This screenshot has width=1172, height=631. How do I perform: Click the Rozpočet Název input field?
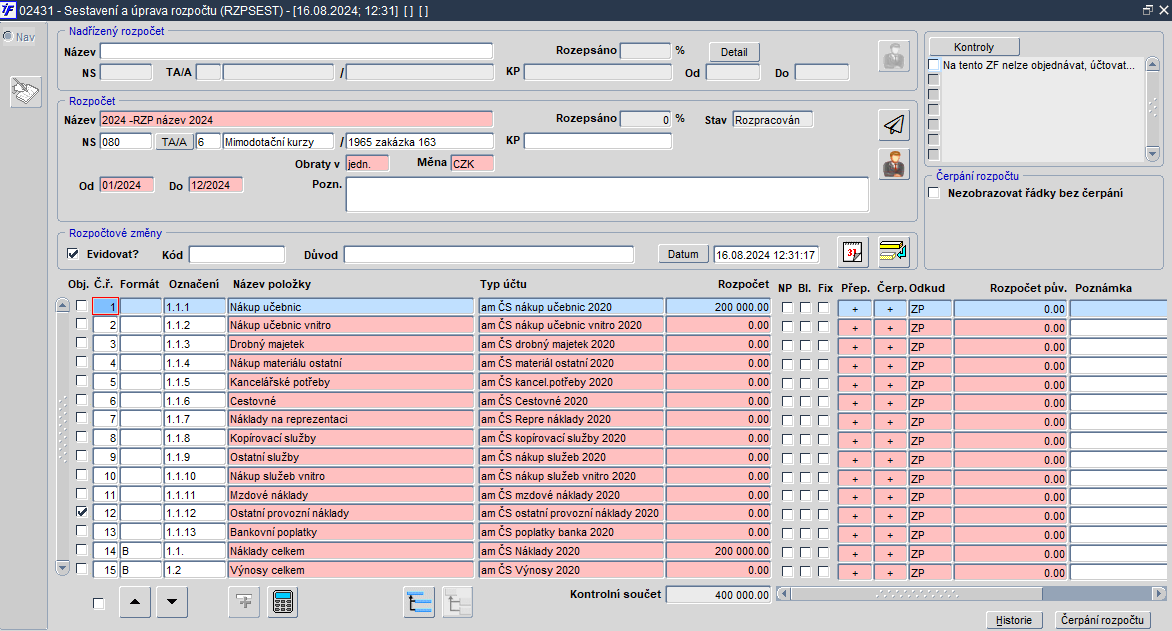[x=296, y=120]
